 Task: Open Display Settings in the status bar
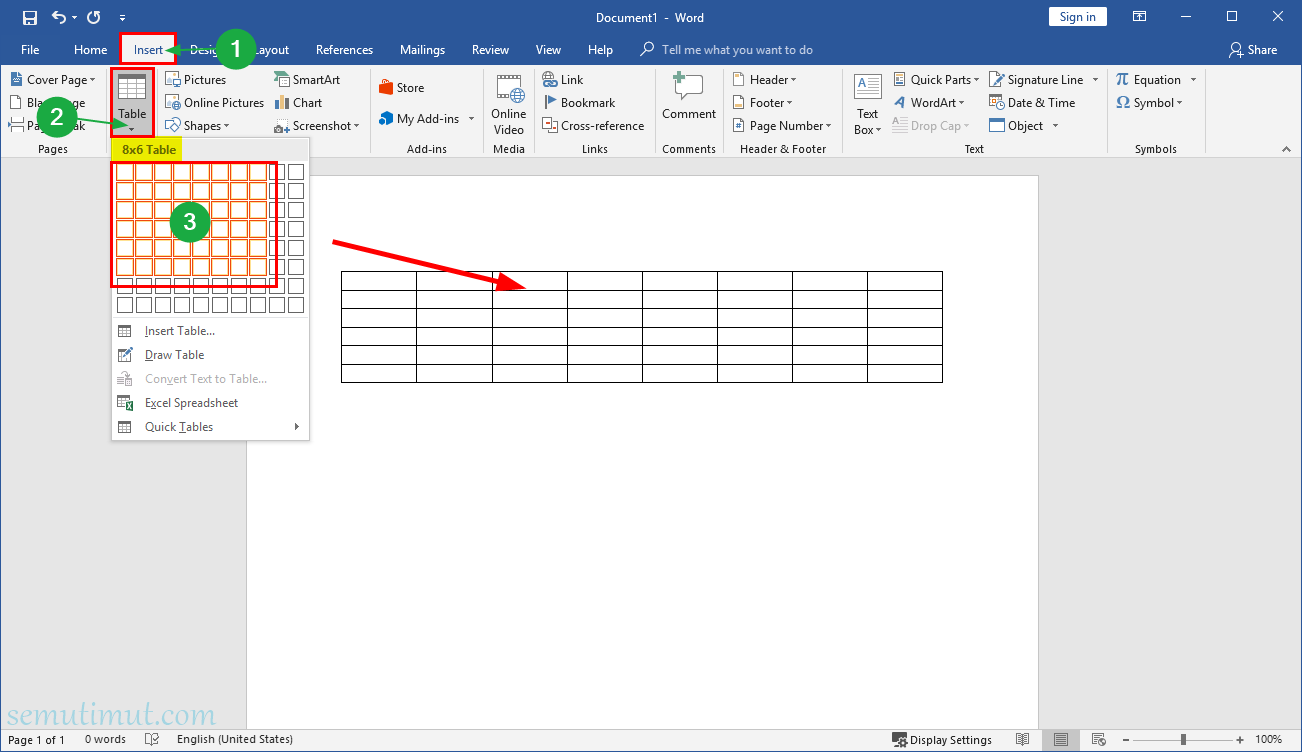[942, 740]
